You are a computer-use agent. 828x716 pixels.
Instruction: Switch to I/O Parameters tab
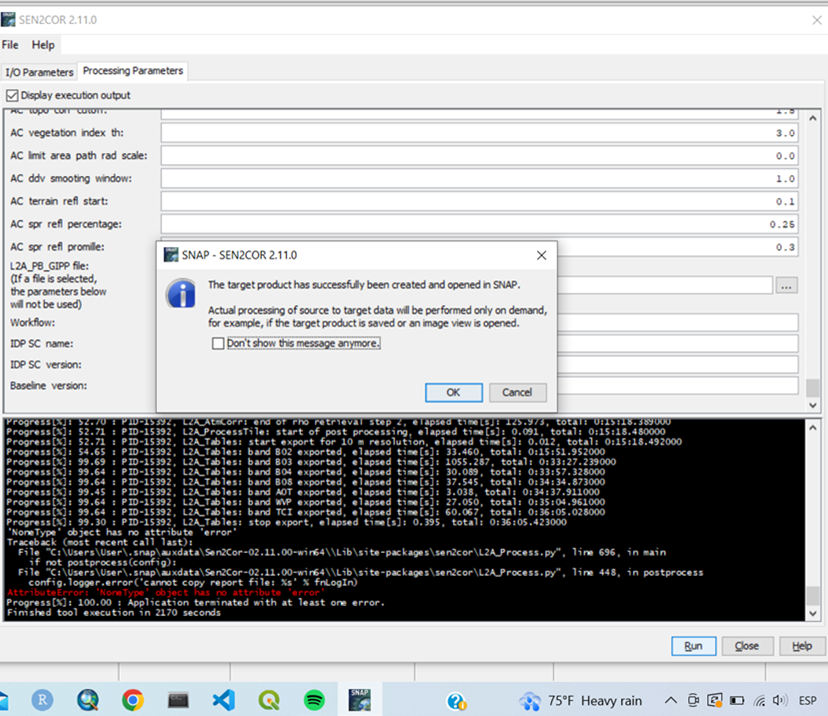click(39, 72)
